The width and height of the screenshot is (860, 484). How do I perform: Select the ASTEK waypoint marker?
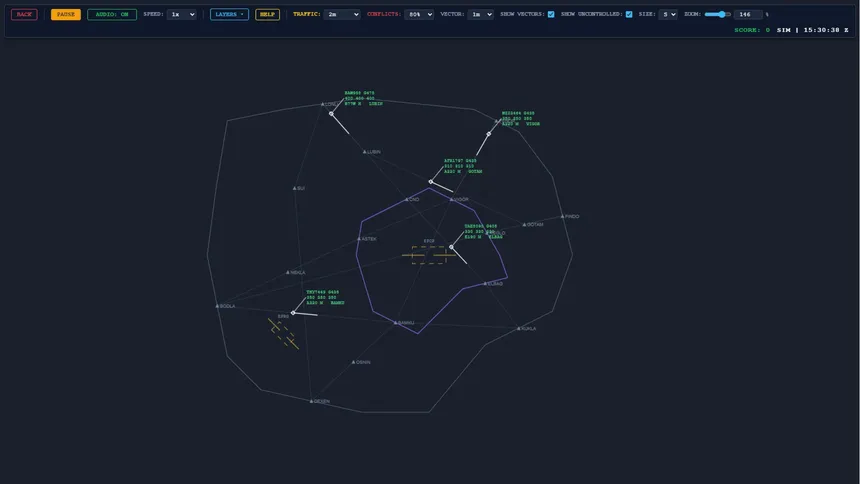tap(359, 239)
